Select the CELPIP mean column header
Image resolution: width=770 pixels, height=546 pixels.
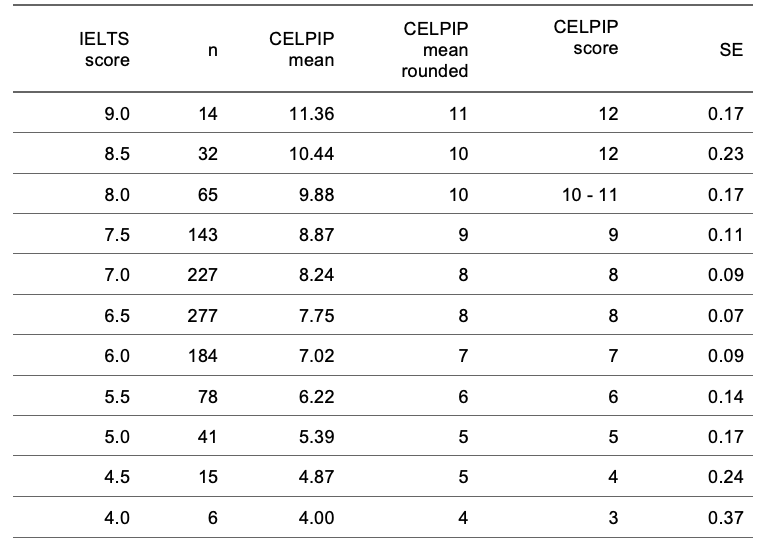pyautogui.click(x=302, y=49)
